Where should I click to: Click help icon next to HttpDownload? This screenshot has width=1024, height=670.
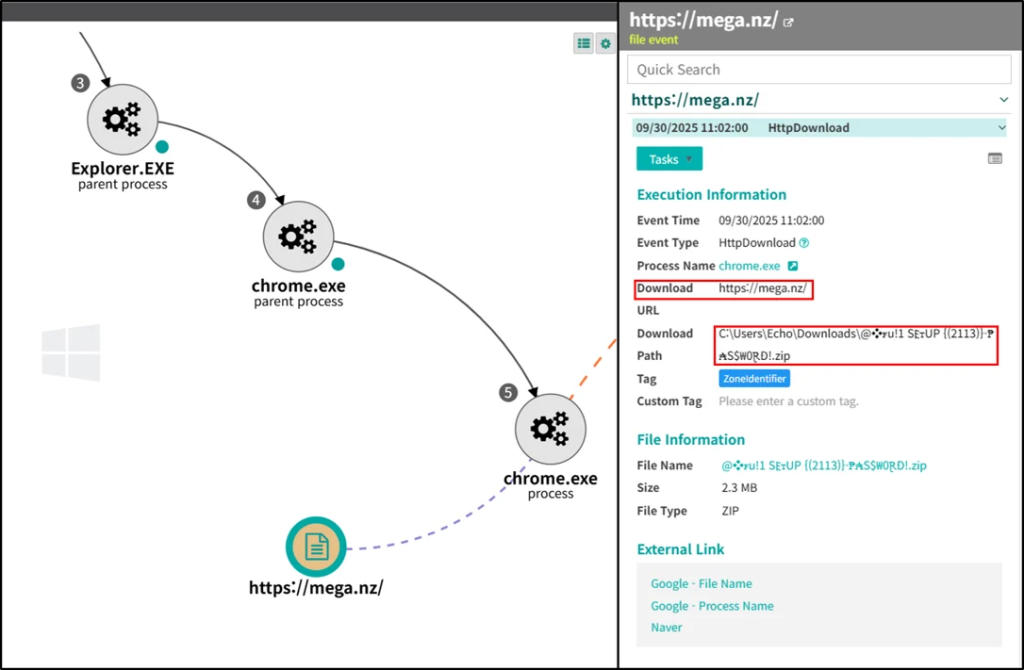tap(804, 243)
